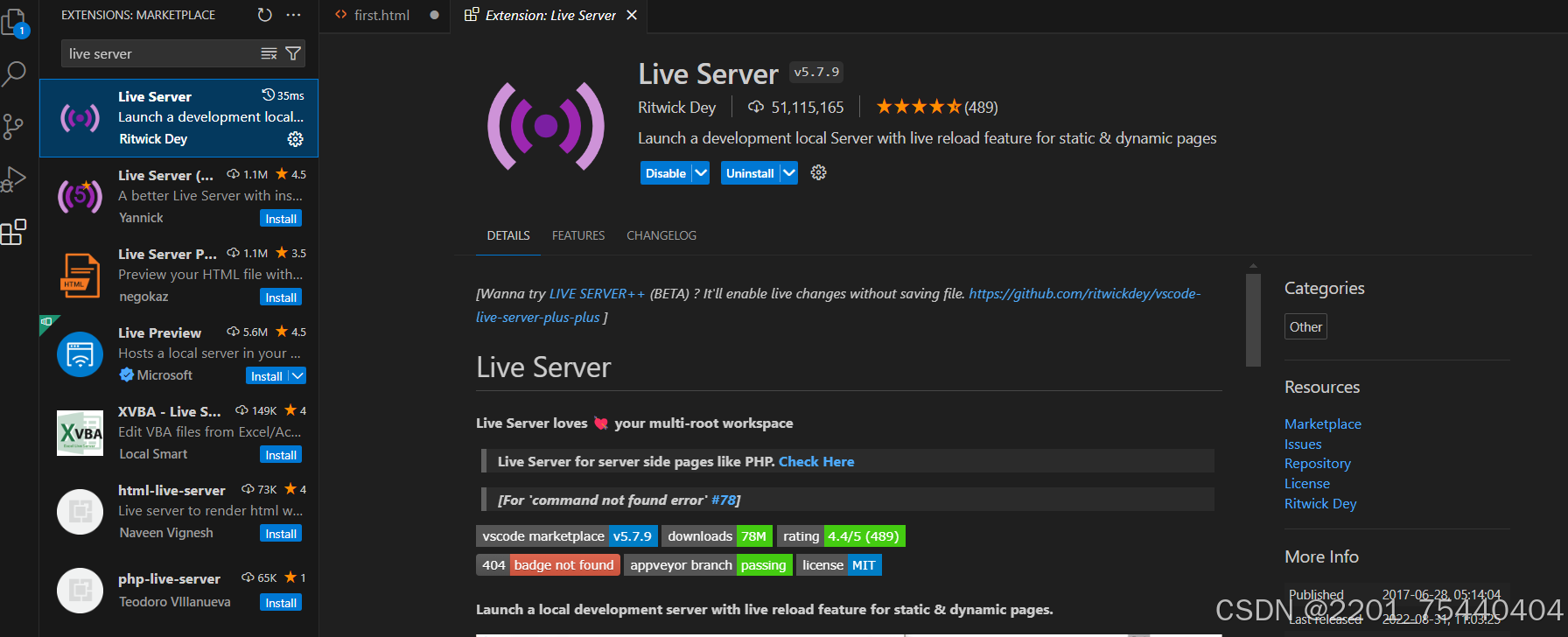Click the Other category tag
This screenshot has width=1568, height=637.
(x=1305, y=326)
